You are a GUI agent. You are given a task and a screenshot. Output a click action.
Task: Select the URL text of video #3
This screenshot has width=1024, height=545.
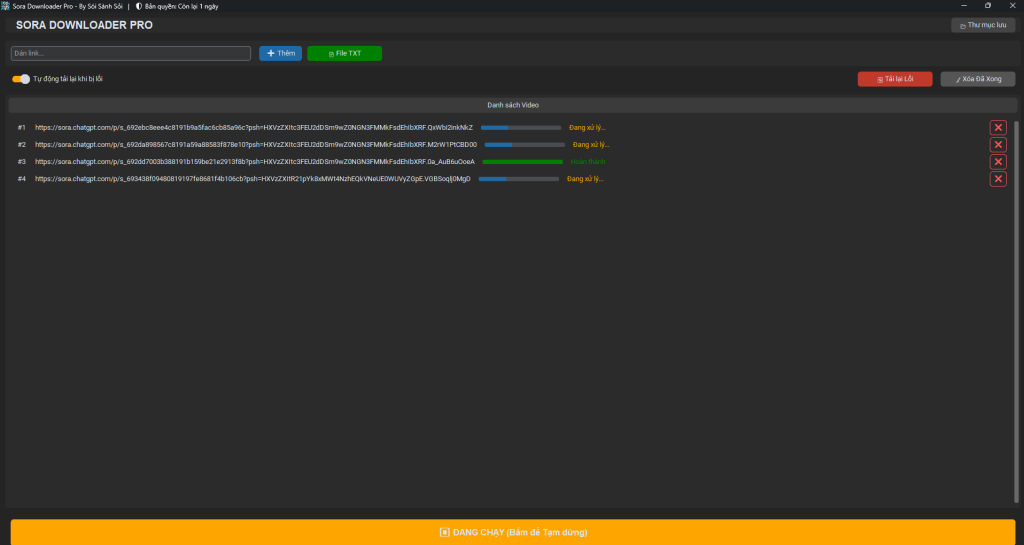[x=255, y=162]
